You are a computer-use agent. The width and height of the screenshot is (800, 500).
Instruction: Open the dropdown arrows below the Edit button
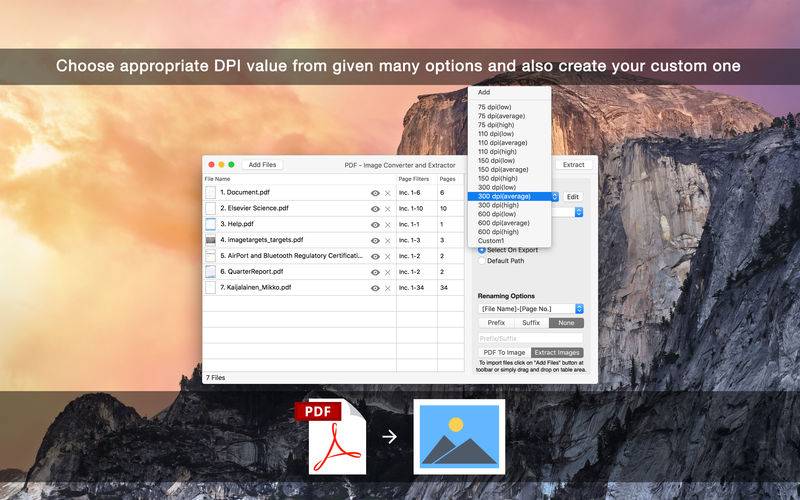tap(579, 212)
